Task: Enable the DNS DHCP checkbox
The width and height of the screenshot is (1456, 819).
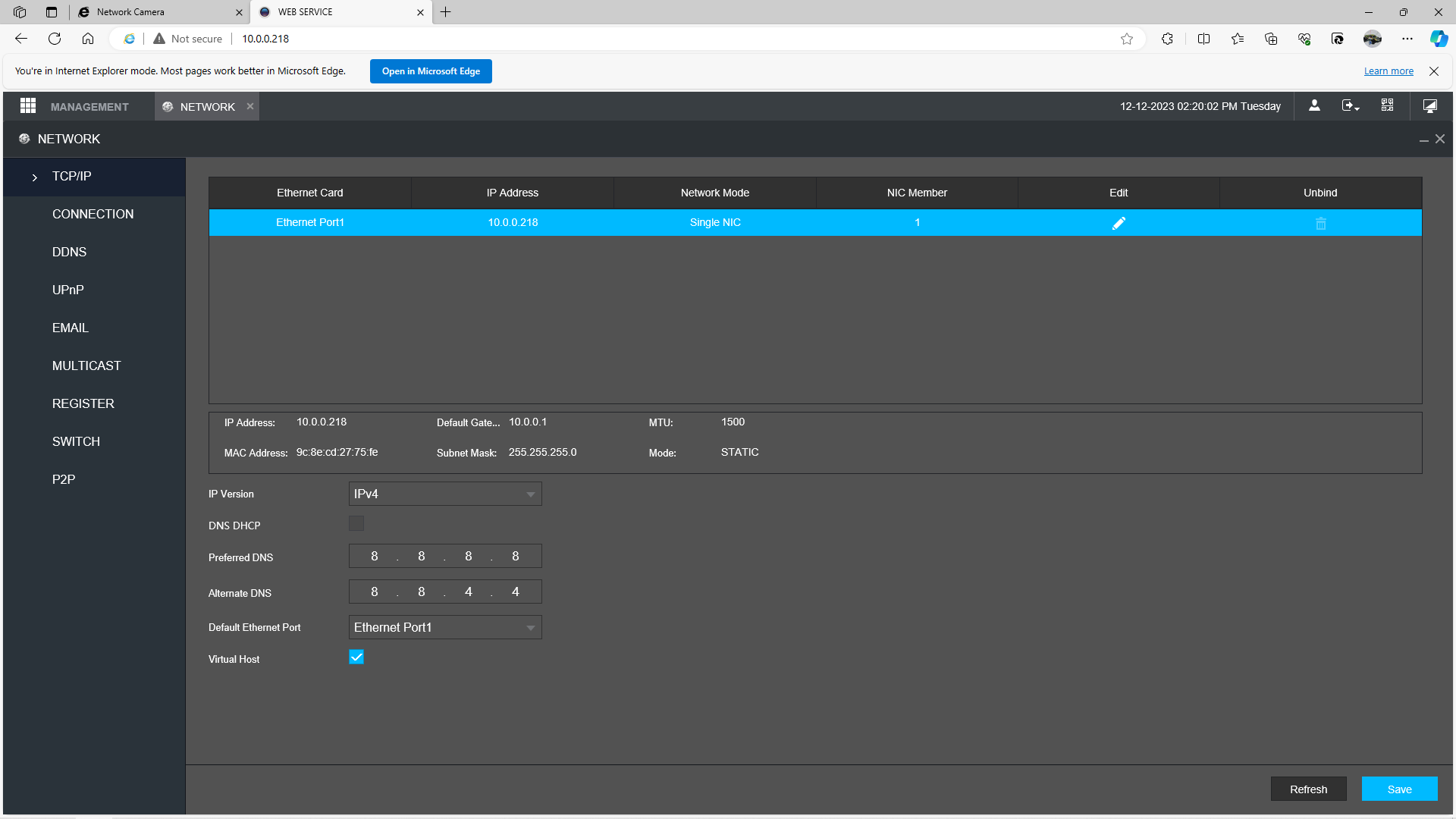Action: pos(356,523)
